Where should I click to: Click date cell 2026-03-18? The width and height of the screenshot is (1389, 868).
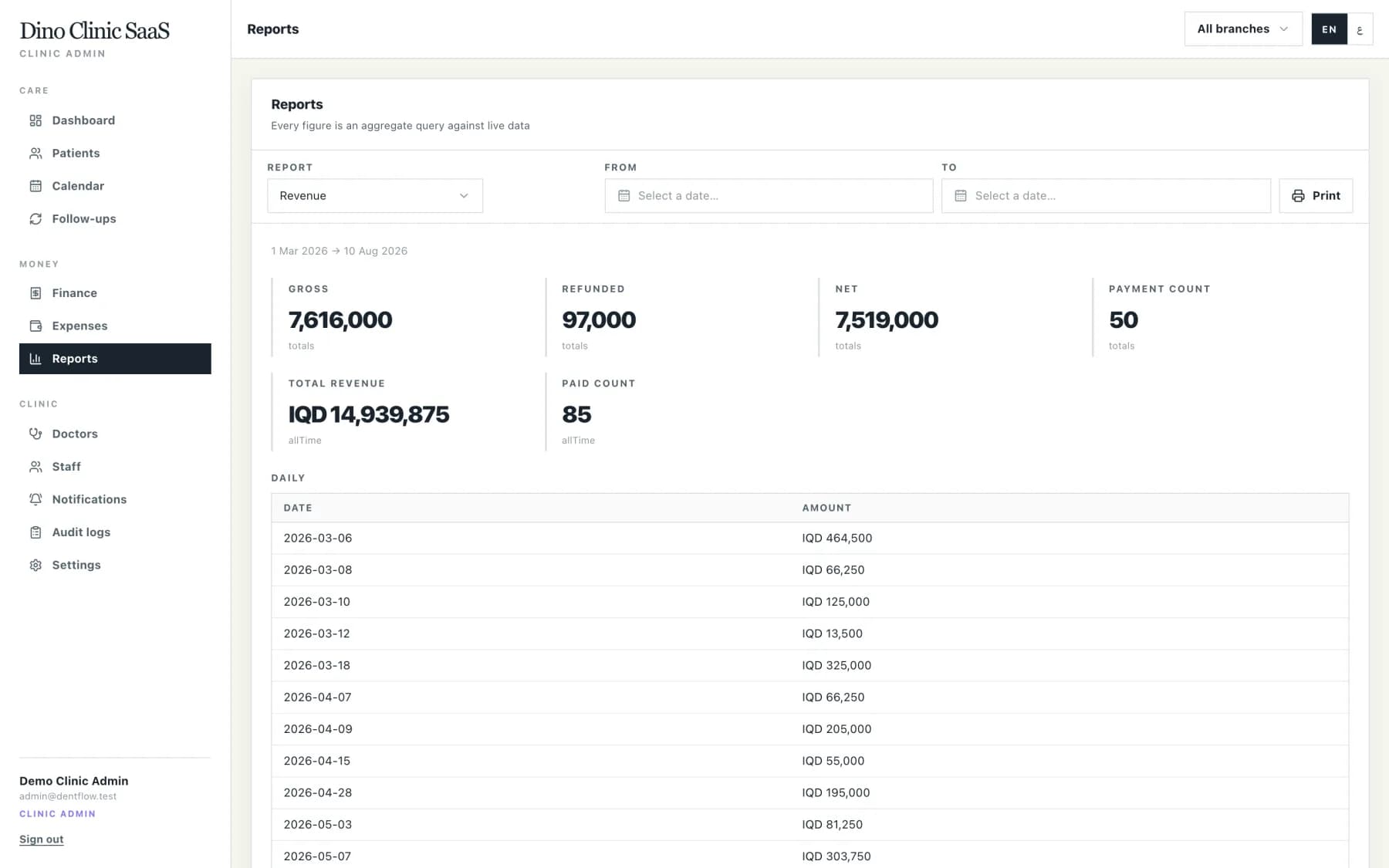click(x=316, y=665)
